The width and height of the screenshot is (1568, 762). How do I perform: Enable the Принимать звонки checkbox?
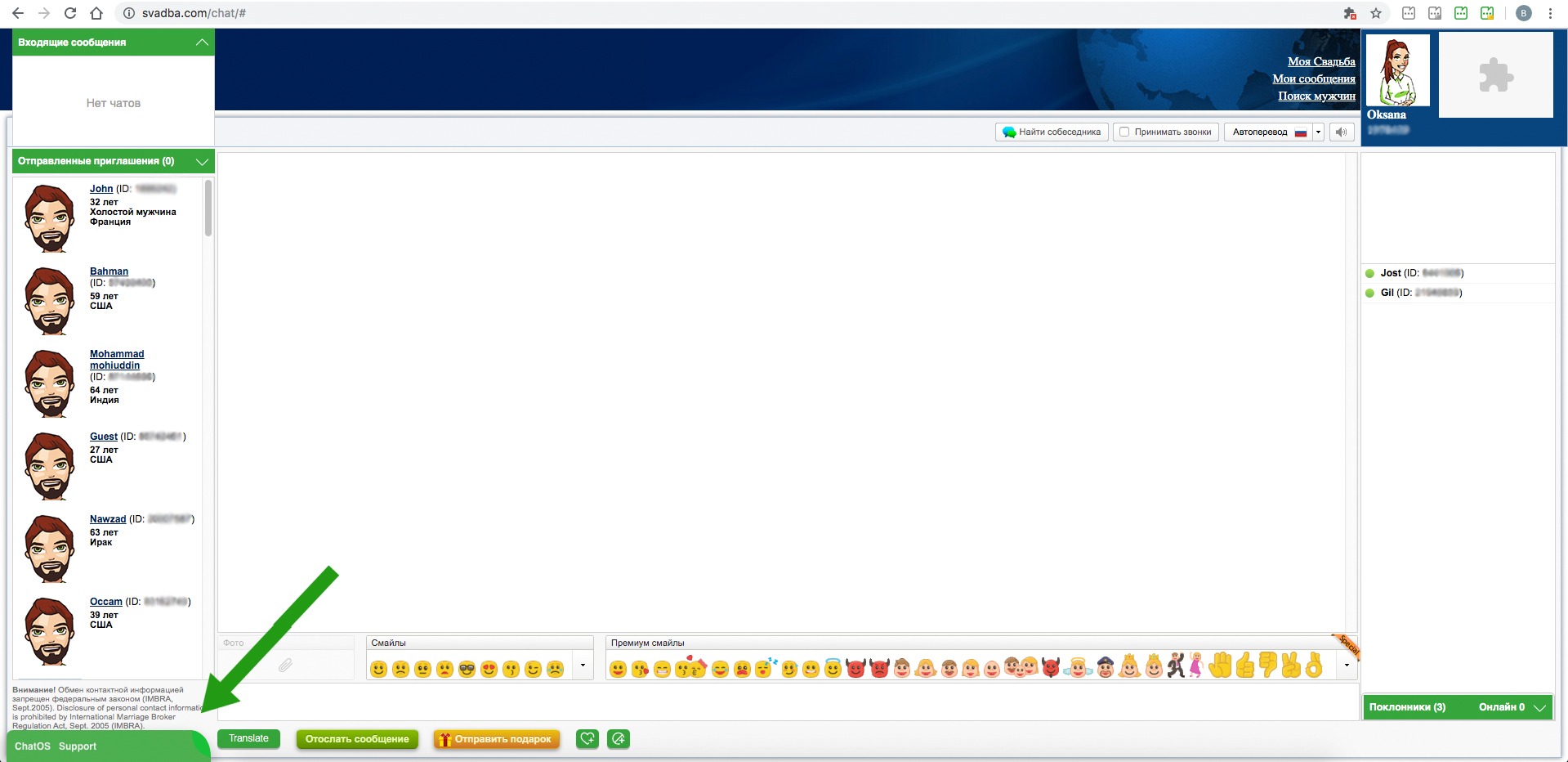coord(1124,132)
